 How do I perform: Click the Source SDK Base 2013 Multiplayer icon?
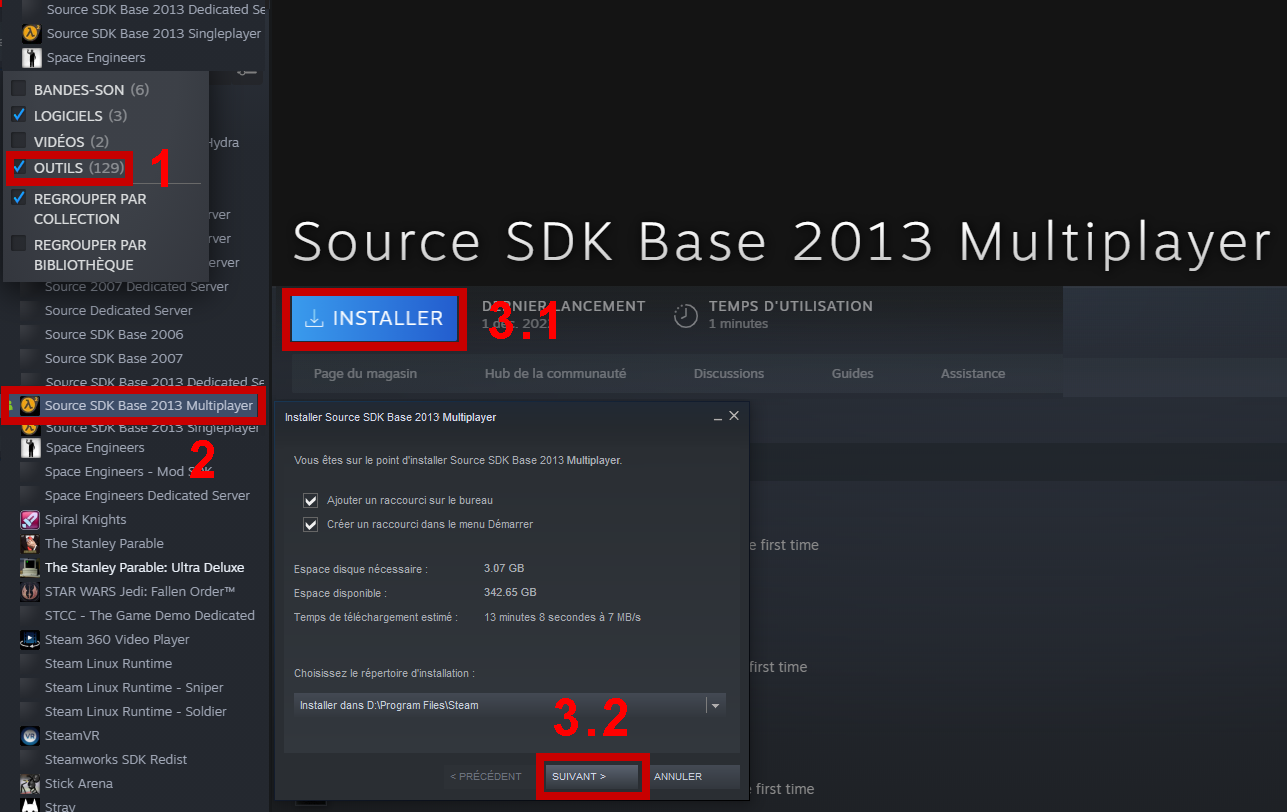tap(30, 406)
